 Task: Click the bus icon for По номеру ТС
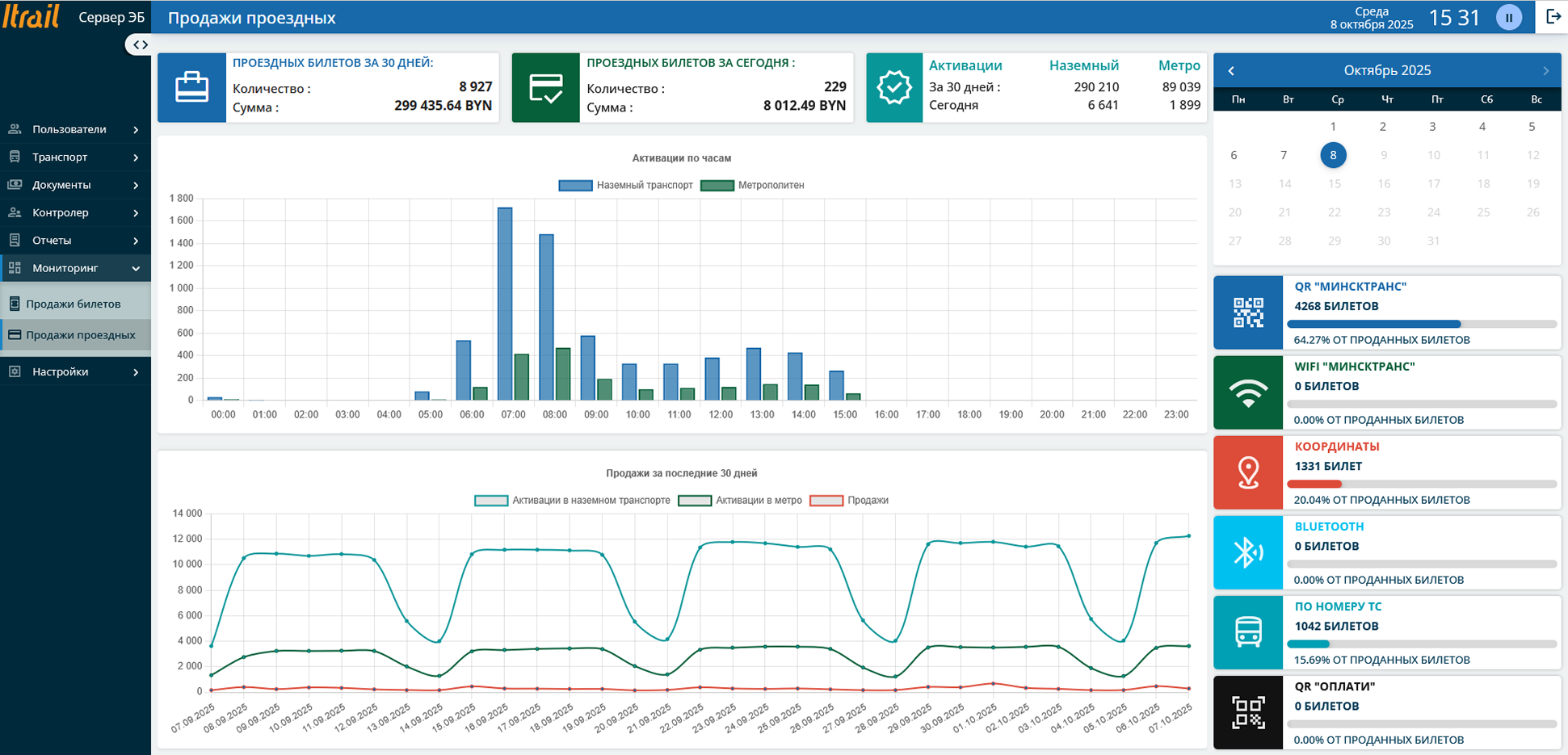pyautogui.click(x=1248, y=632)
